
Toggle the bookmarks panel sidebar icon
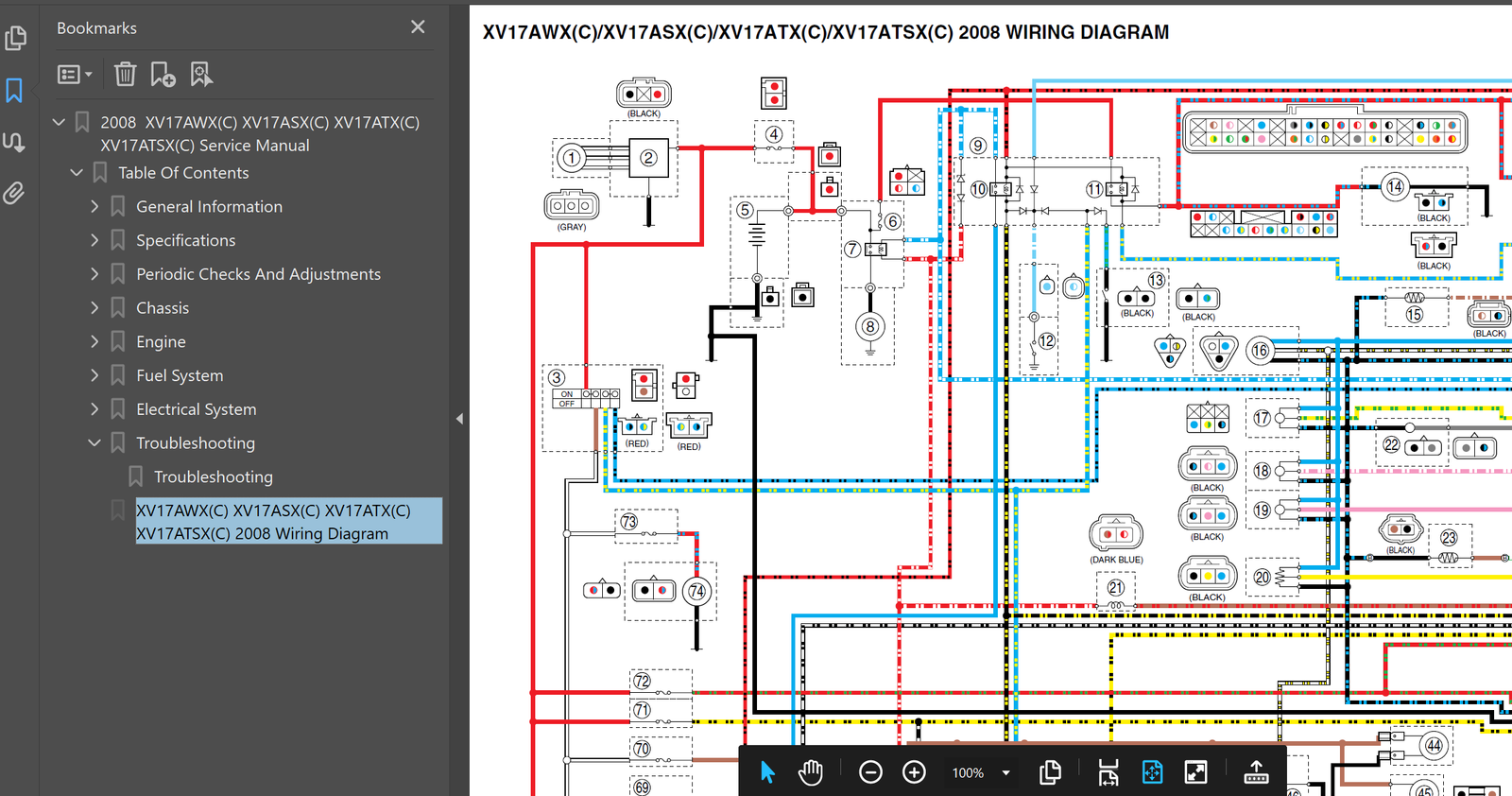pyautogui.click(x=14, y=91)
